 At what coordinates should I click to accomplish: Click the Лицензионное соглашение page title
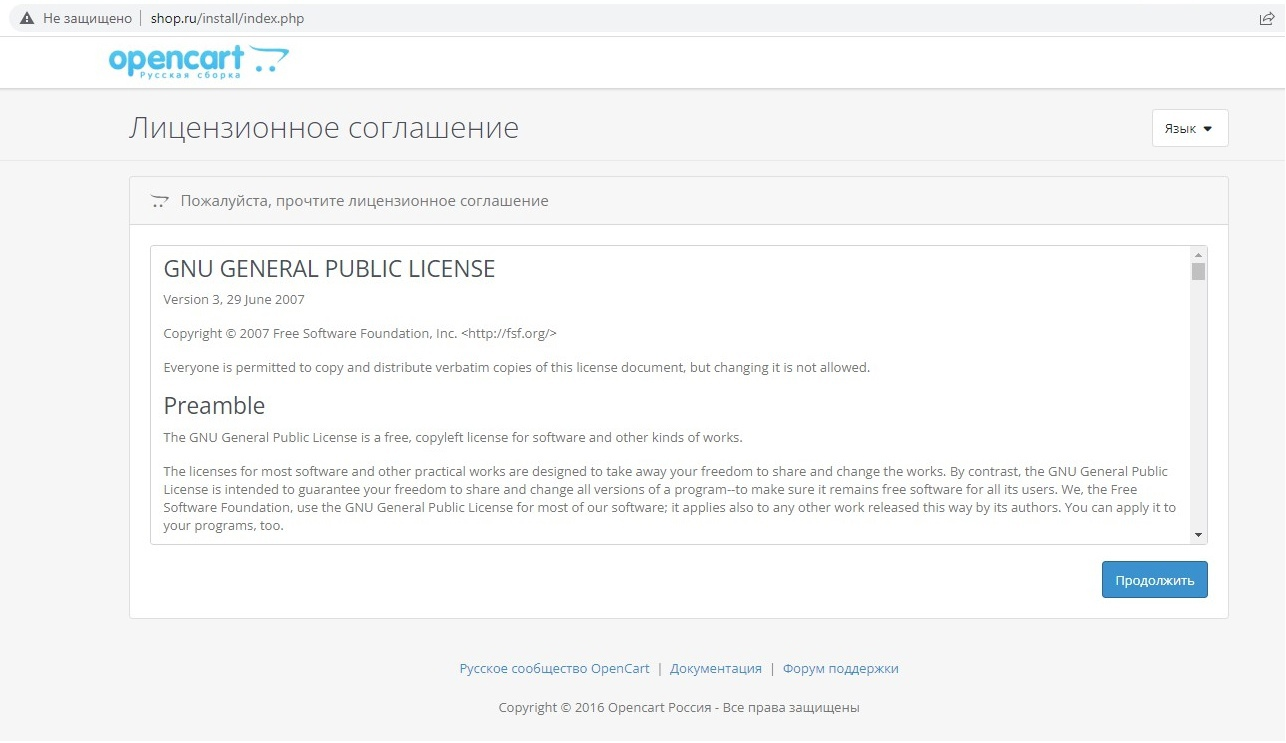point(323,128)
